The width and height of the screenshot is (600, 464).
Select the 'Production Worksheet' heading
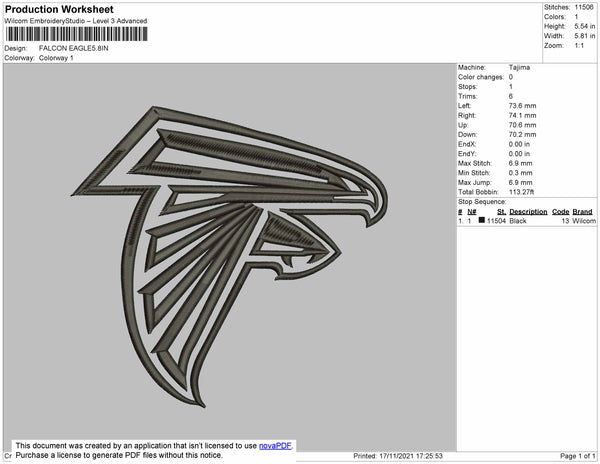pos(59,9)
